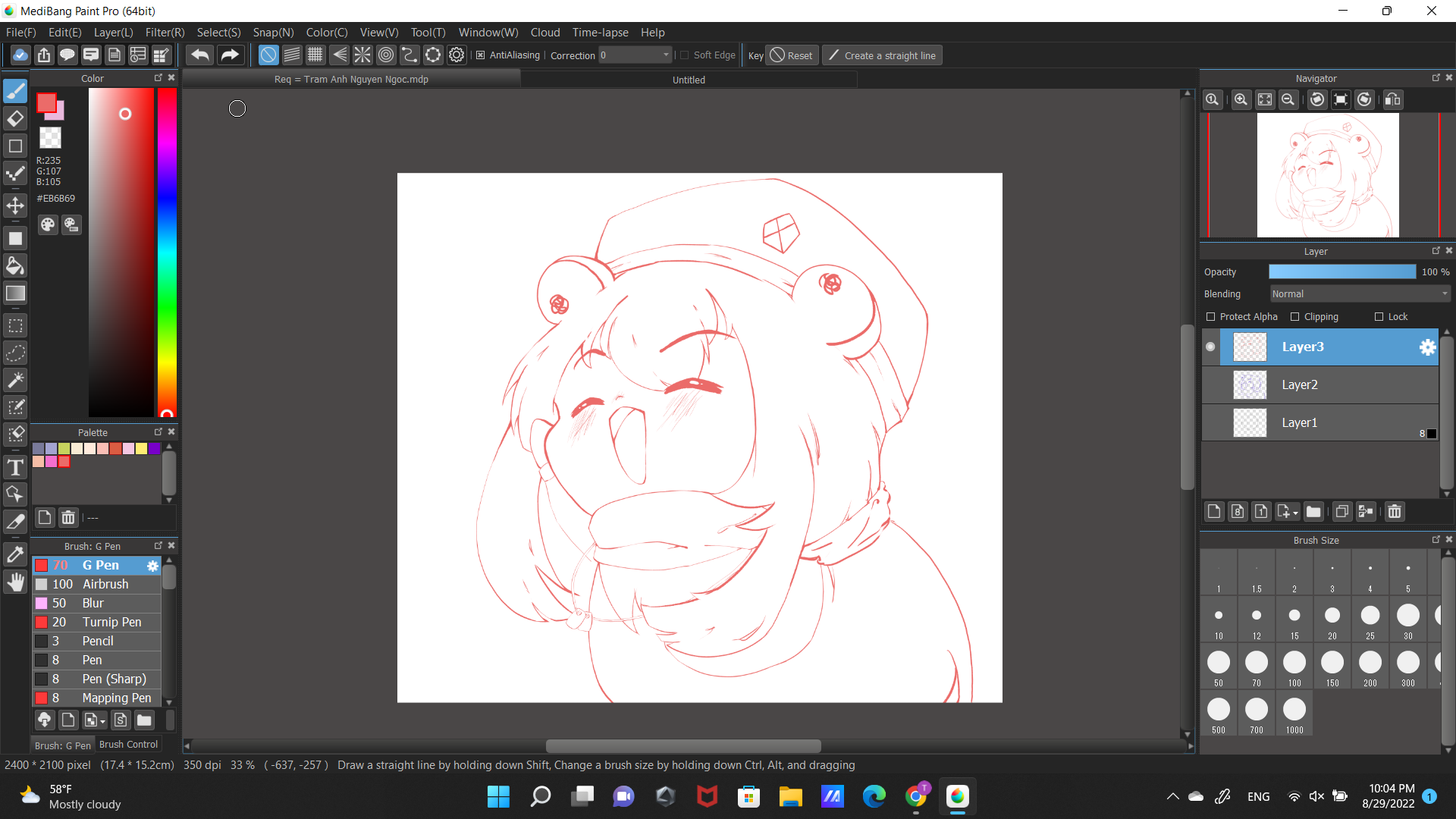Click the Undo arrow icon
This screenshot has width=1456, height=819.
coord(200,55)
